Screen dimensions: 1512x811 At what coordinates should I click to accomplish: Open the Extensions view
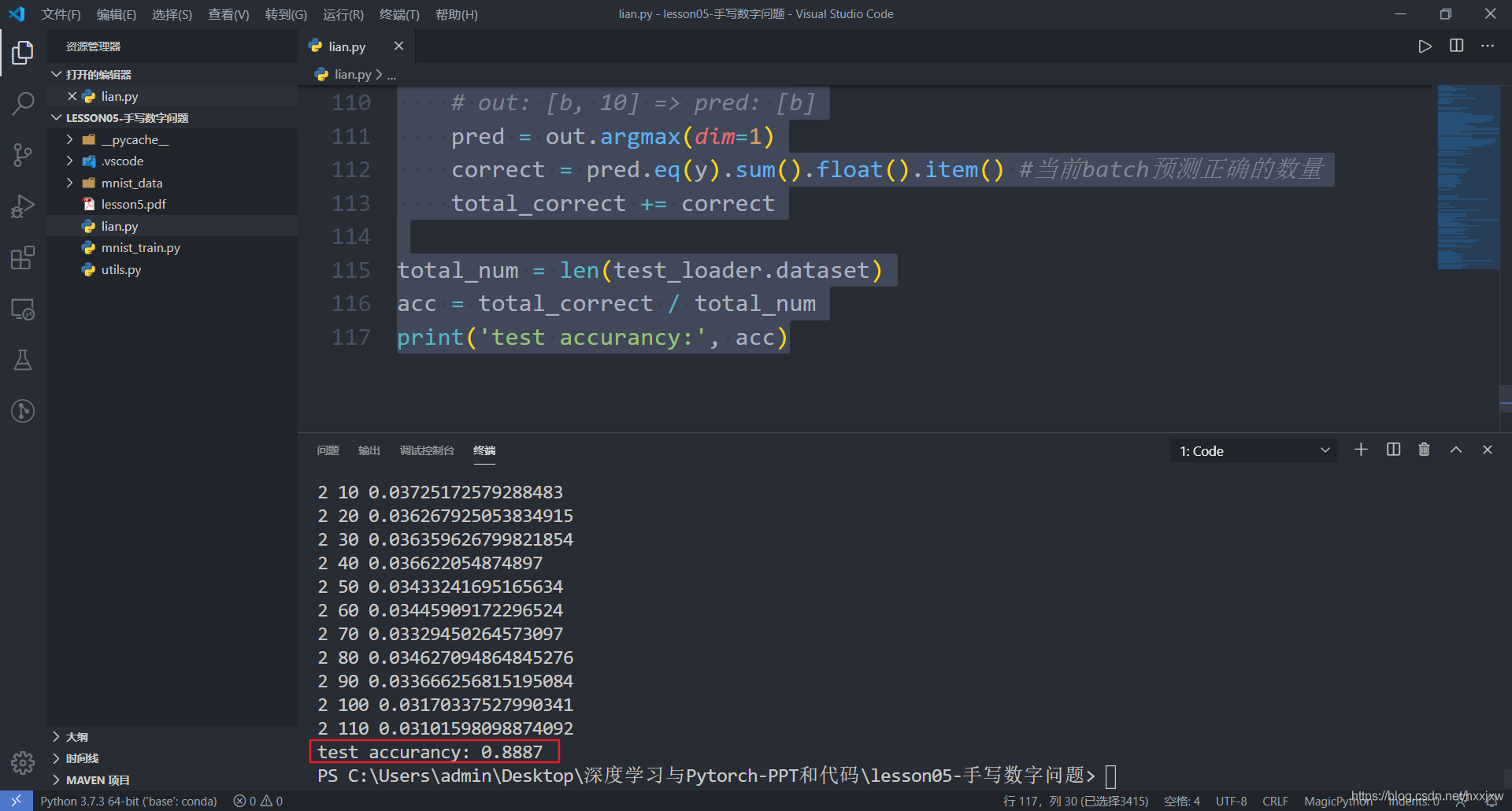[23, 257]
